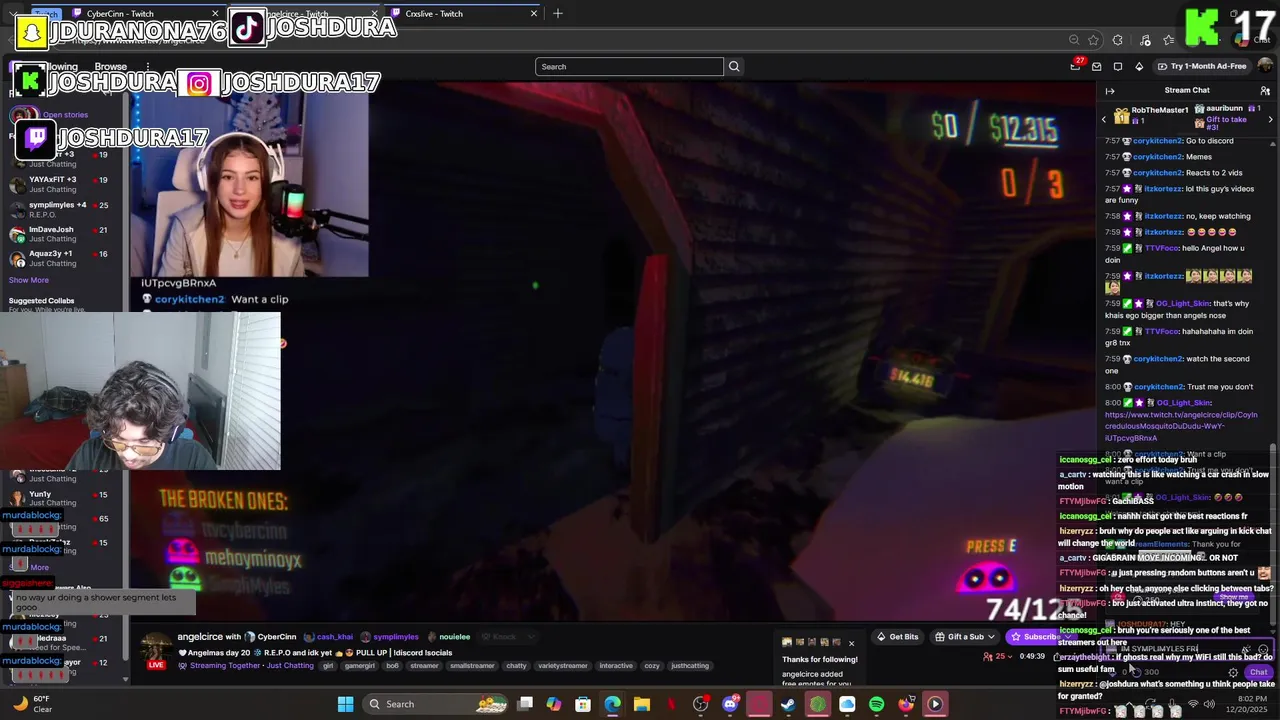Image resolution: width=1280 pixels, height=720 pixels.
Task: Show next gift leaderboard entry with right chevron
Action: (x=1270, y=119)
